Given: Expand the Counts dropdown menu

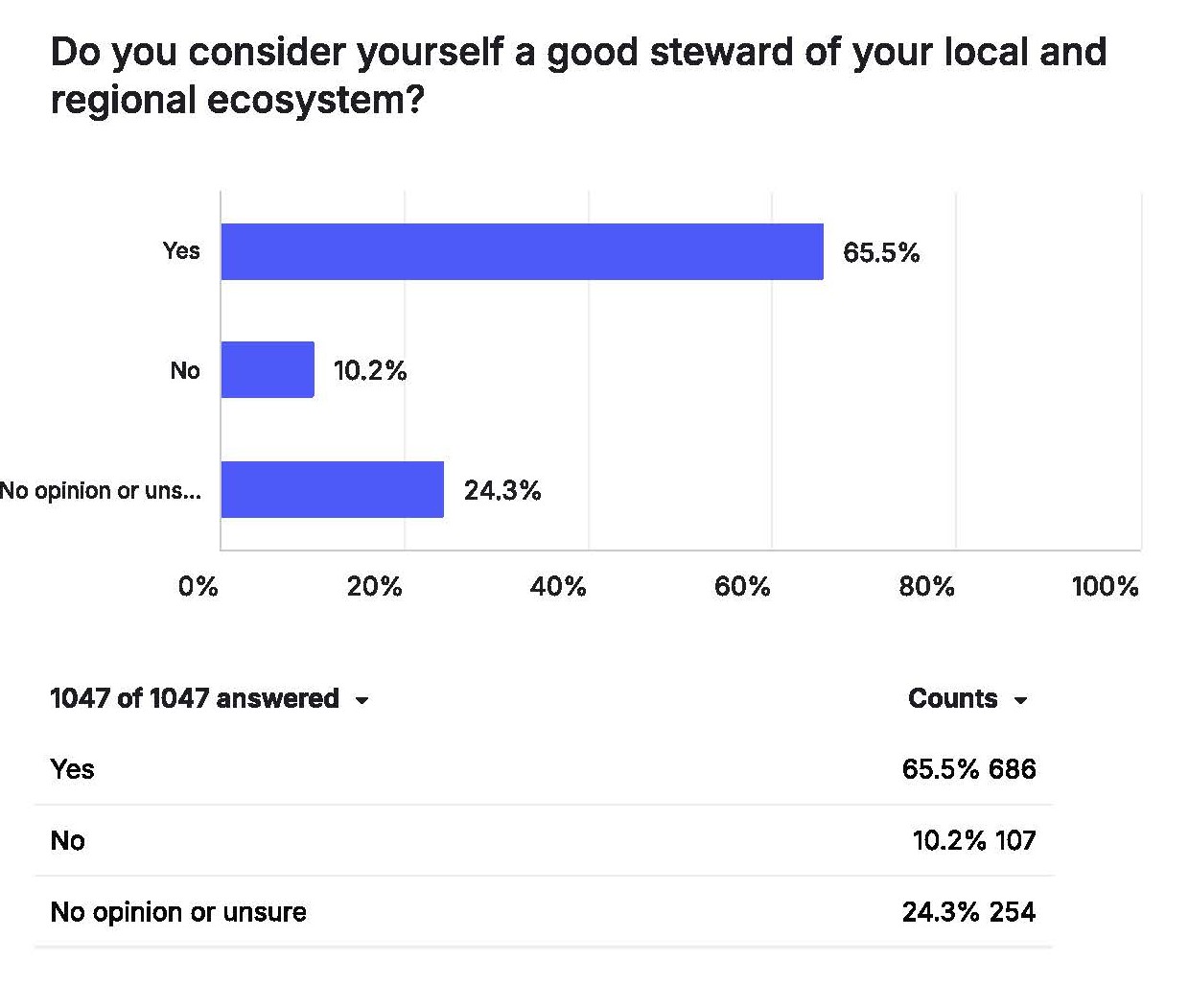Looking at the screenshot, I should click(x=968, y=698).
